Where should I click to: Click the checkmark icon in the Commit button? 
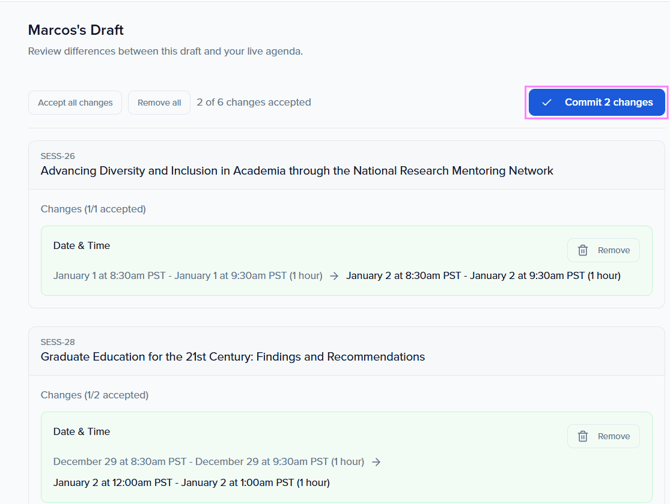(x=547, y=103)
